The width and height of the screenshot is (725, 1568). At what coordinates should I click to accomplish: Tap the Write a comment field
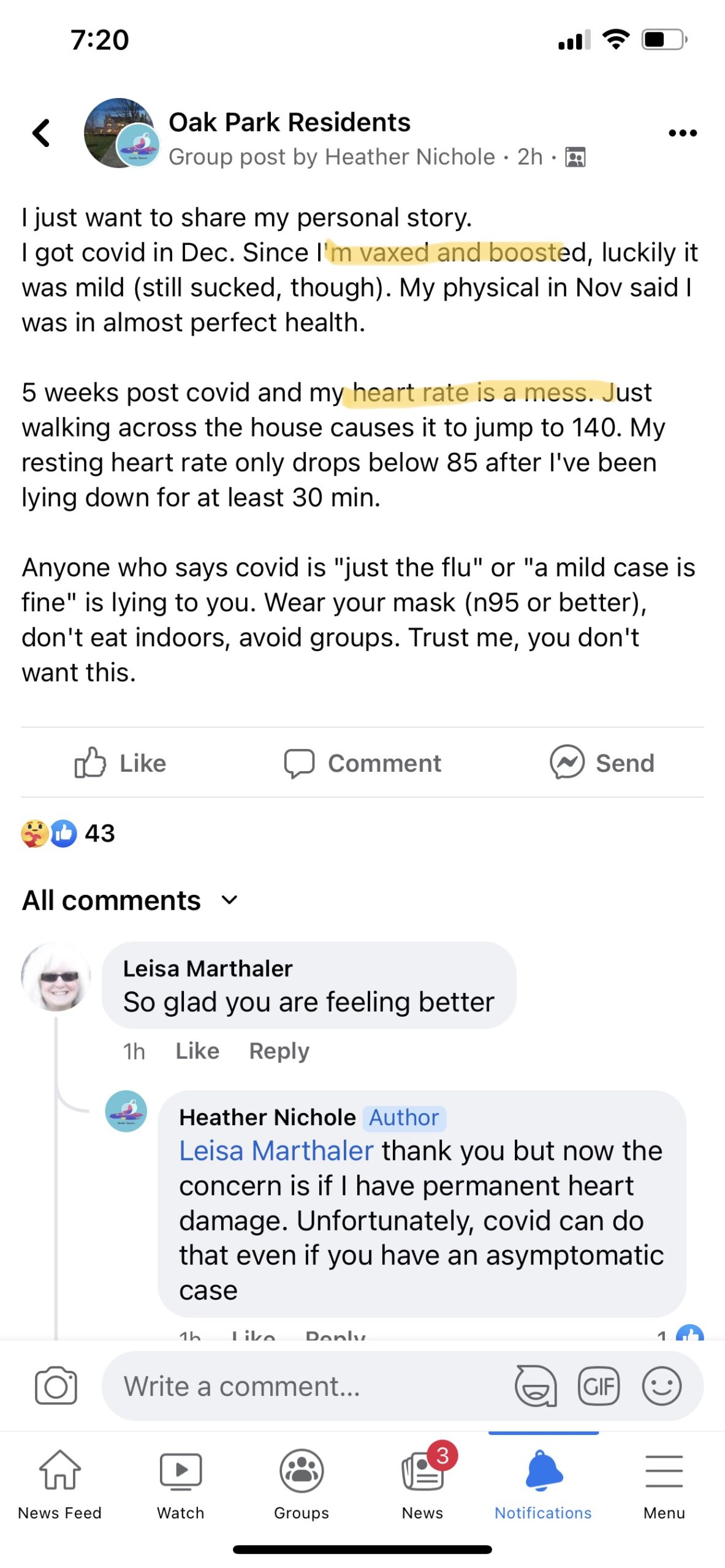[x=306, y=1386]
